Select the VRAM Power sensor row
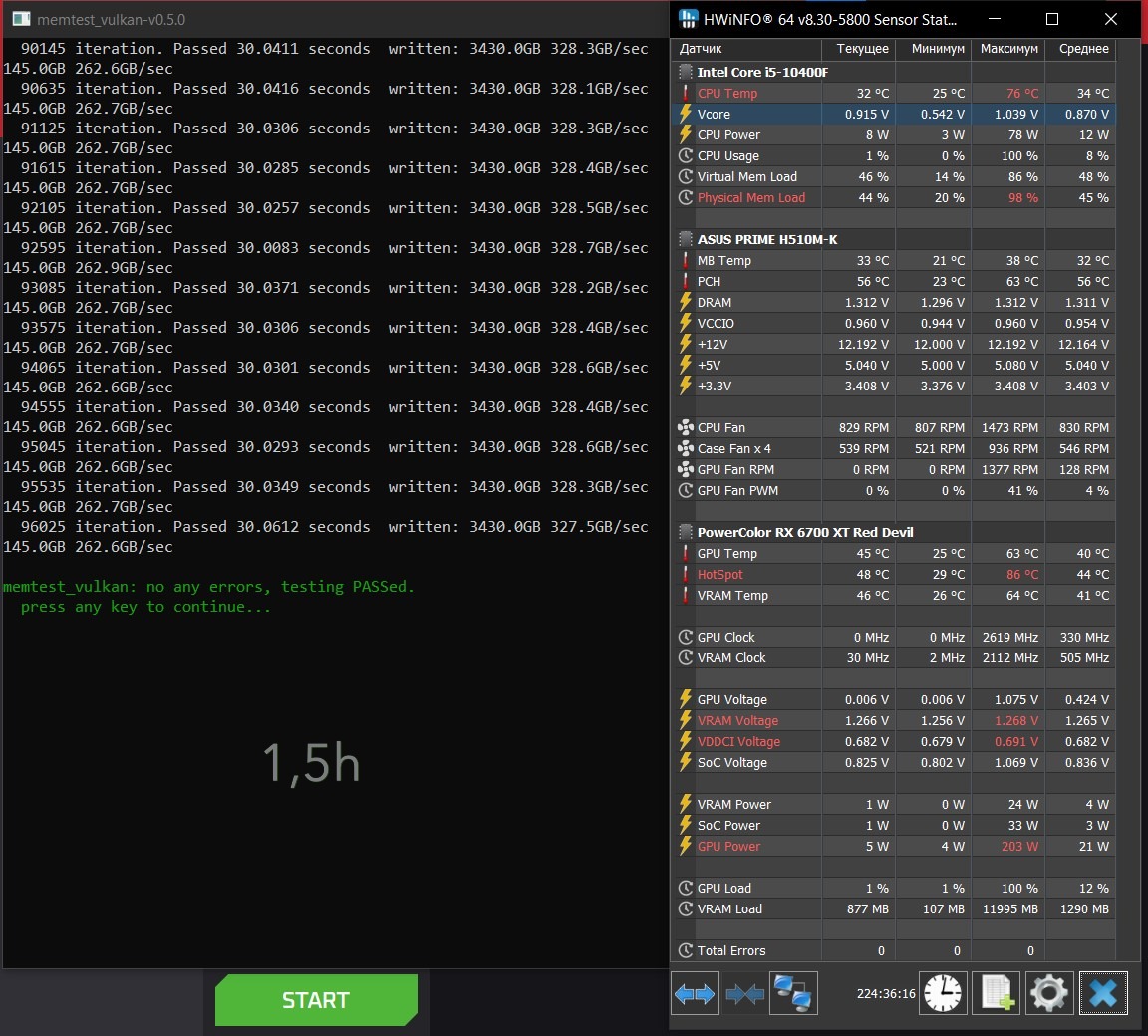1148x1036 pixels. (x=893, y=804)
